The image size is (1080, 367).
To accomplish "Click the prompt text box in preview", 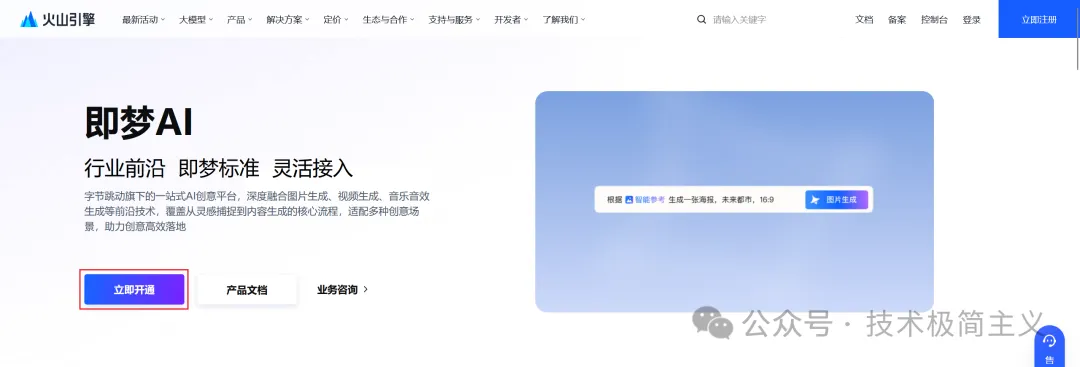I will pyautogui.click(x=734, y=200).
